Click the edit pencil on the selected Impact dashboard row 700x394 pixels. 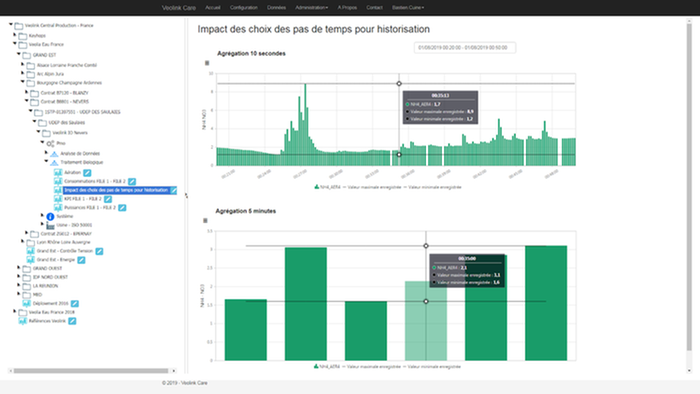pyautogui.click(x=173, y=191)
